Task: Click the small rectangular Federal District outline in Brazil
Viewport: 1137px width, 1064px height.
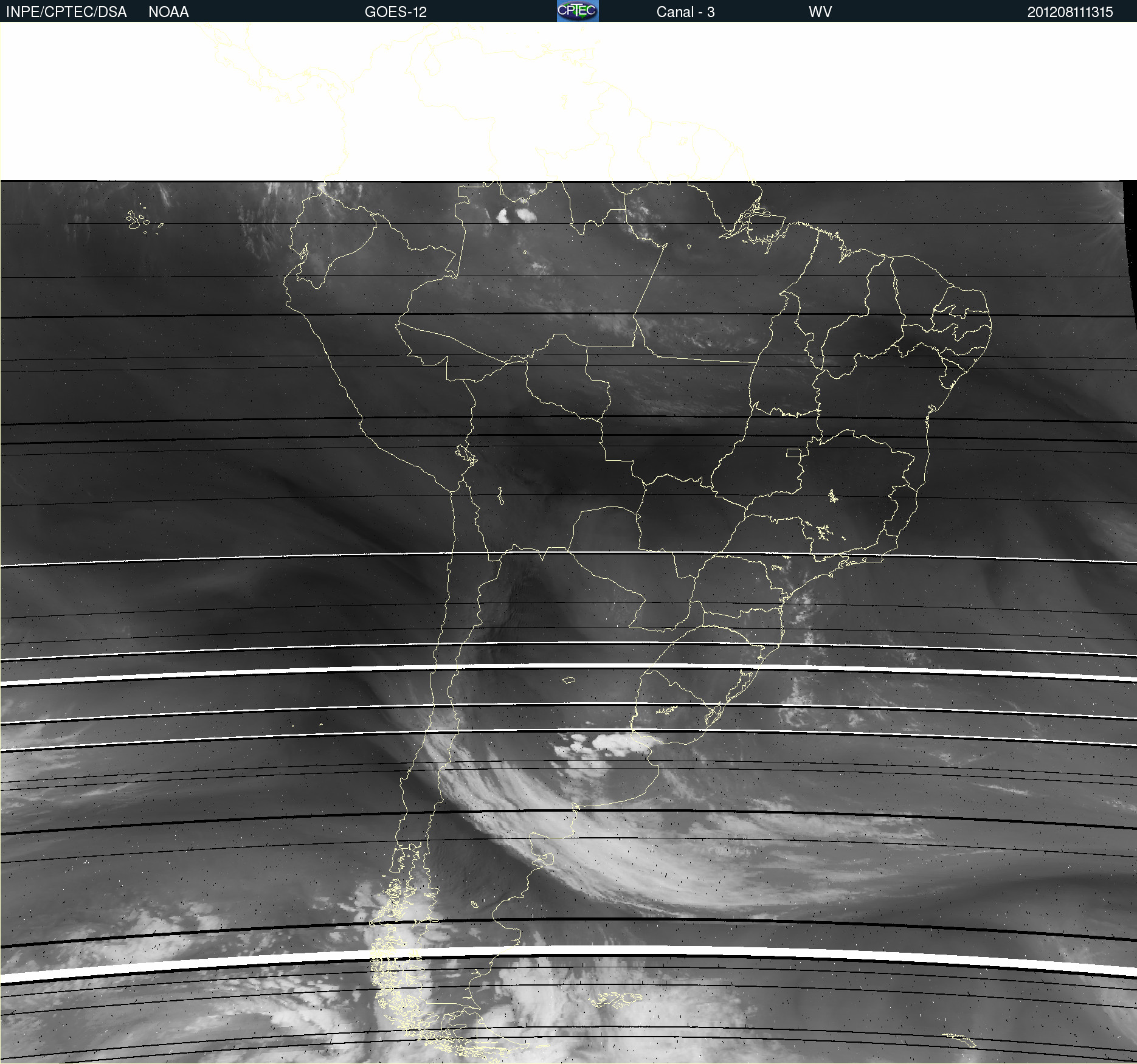Action: pos(793,452)
